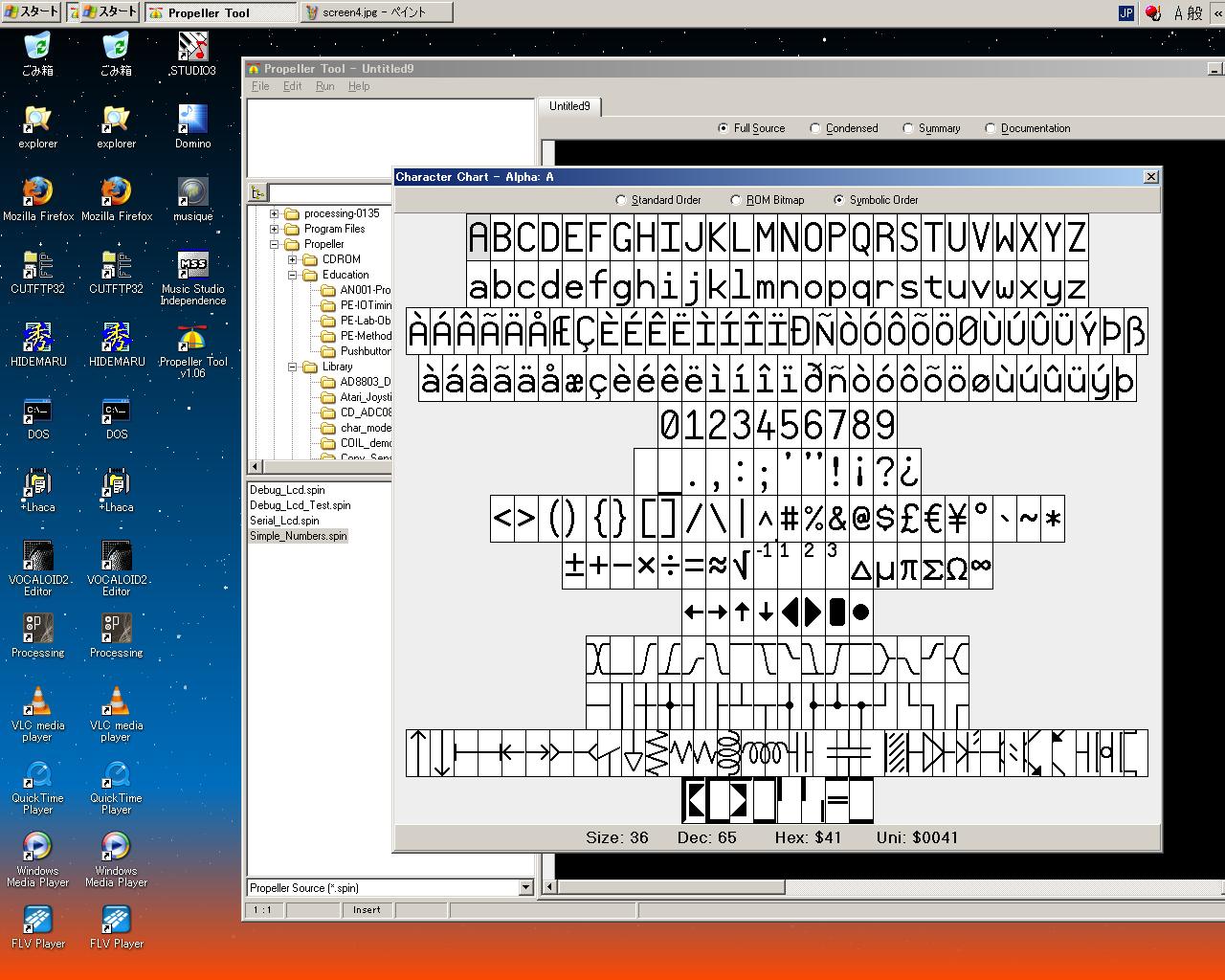Open the musique desktop shortcut
Viewport: 1225px width, 980px height.
pyautogui.click(x=193, y=199)
